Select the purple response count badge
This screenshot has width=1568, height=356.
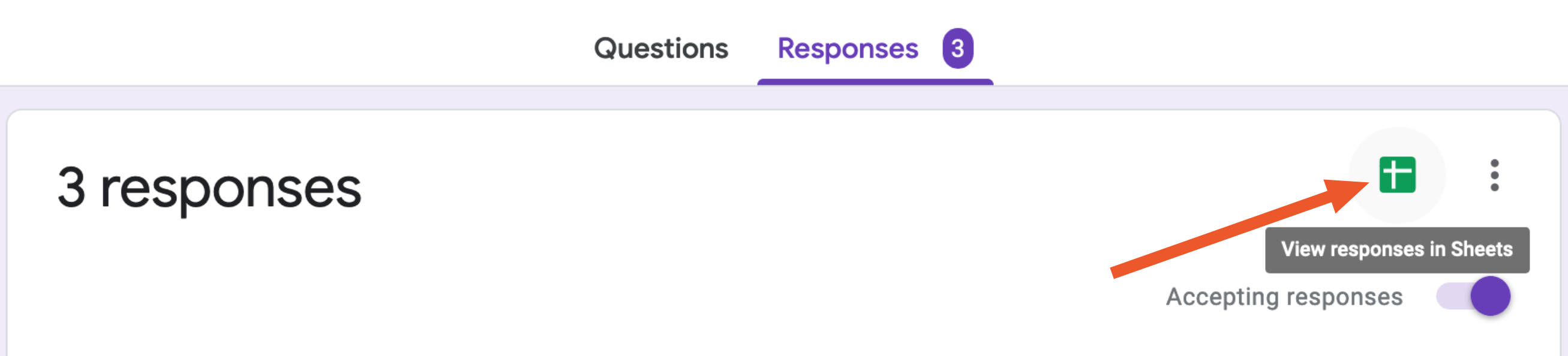957,48
